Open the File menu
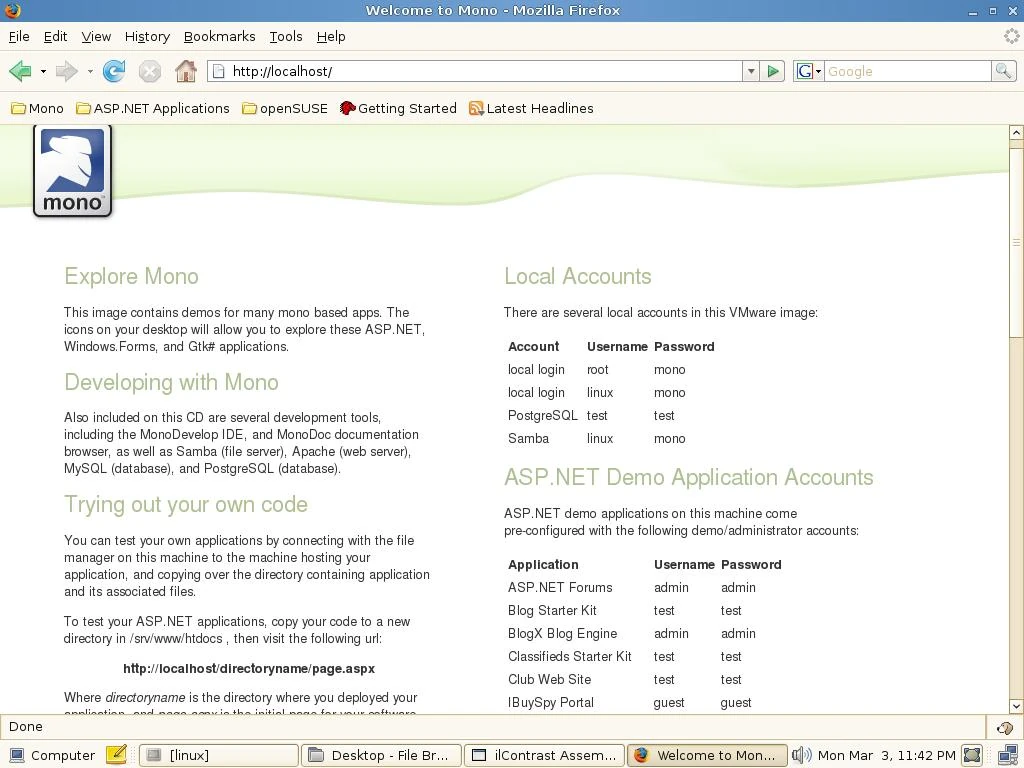 pyautogui.click(x=19, y=37)
